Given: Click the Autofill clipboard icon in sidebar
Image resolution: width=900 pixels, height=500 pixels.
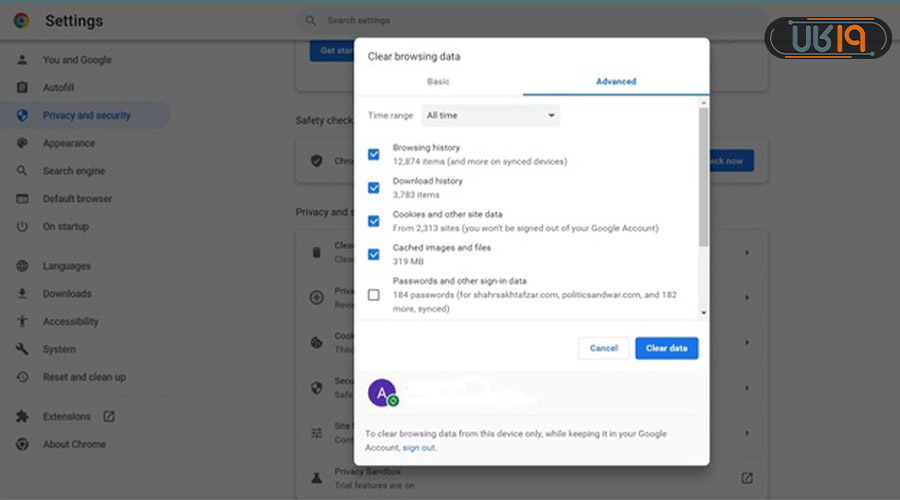Looking at the screenshot, I should click(22, 88).
